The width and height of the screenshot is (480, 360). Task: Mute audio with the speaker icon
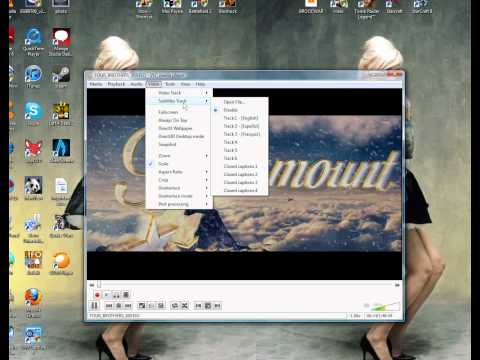point(366,306)
